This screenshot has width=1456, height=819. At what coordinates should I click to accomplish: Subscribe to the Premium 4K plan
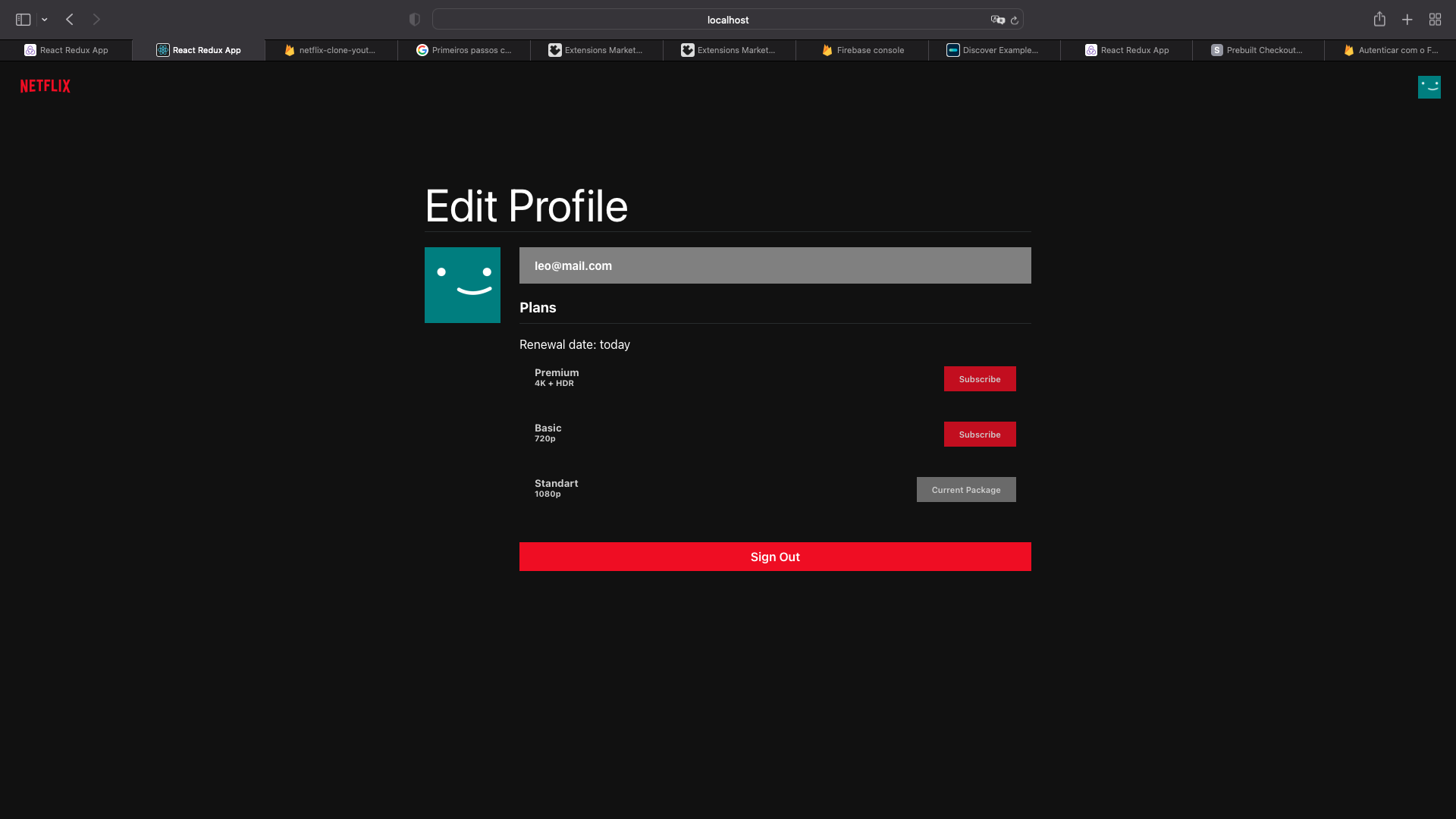(979, 378)
